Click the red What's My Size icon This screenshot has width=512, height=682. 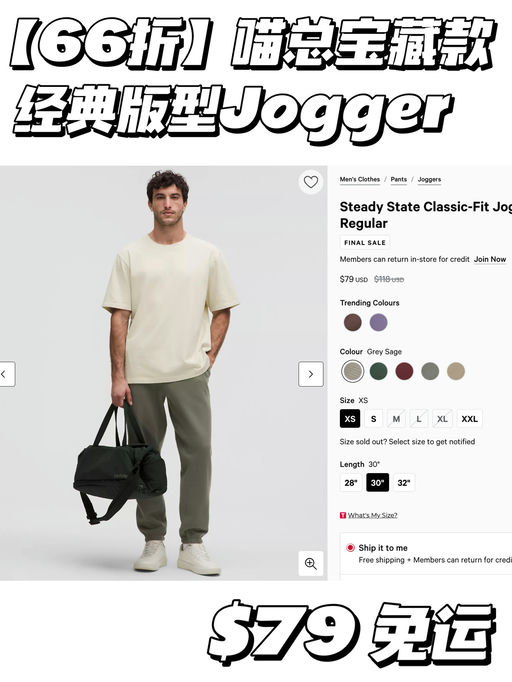343,515
